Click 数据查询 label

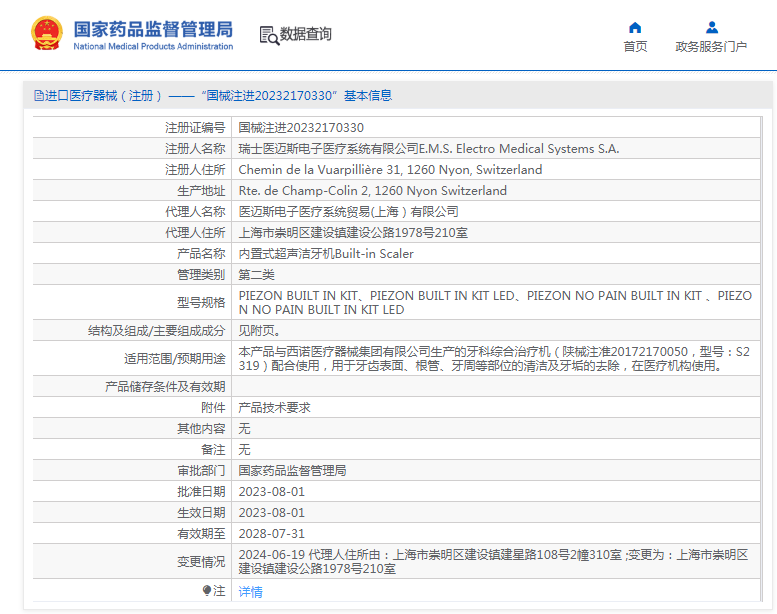[305, 34]
